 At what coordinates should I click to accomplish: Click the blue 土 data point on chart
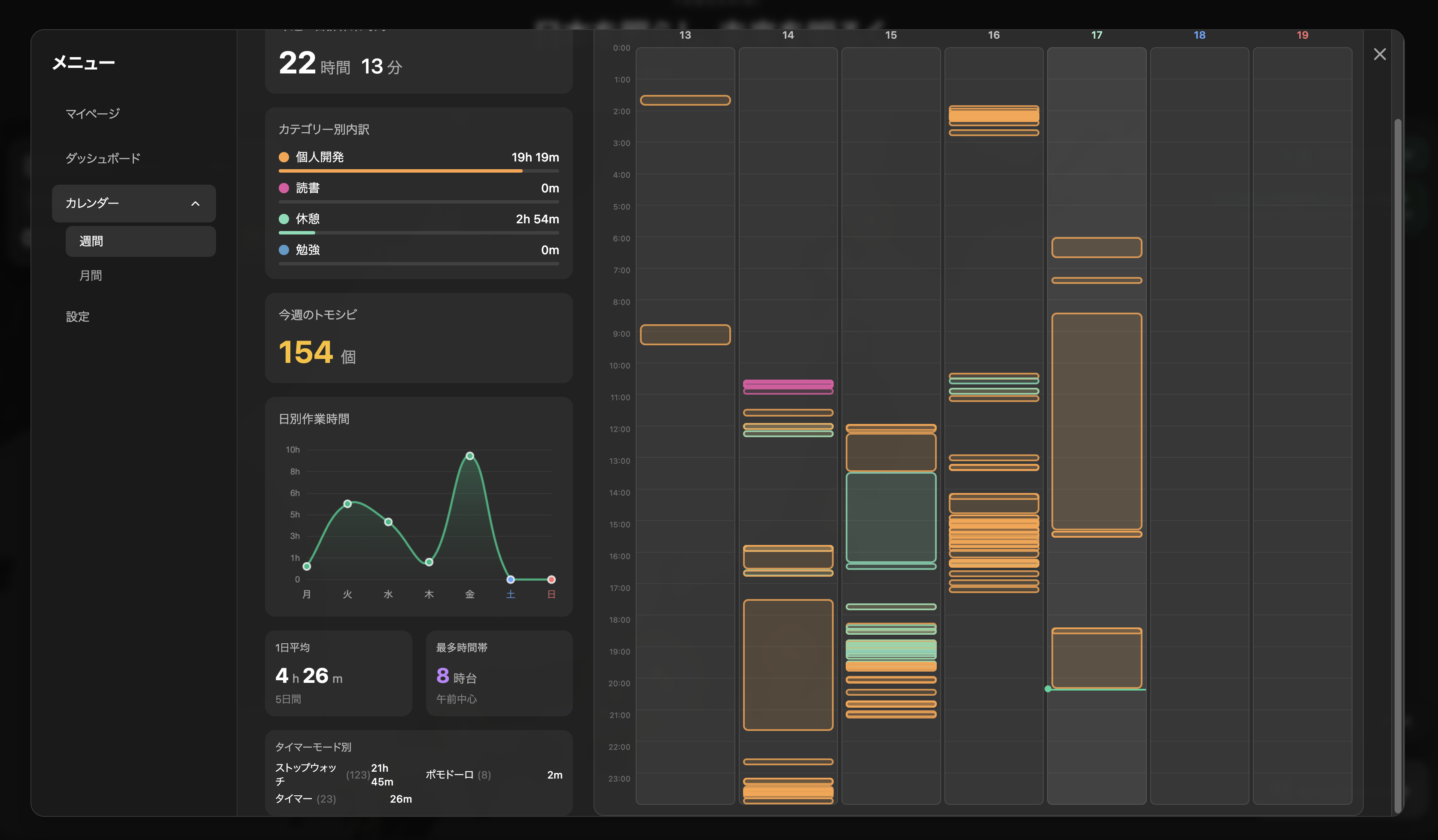coord(511,580)
